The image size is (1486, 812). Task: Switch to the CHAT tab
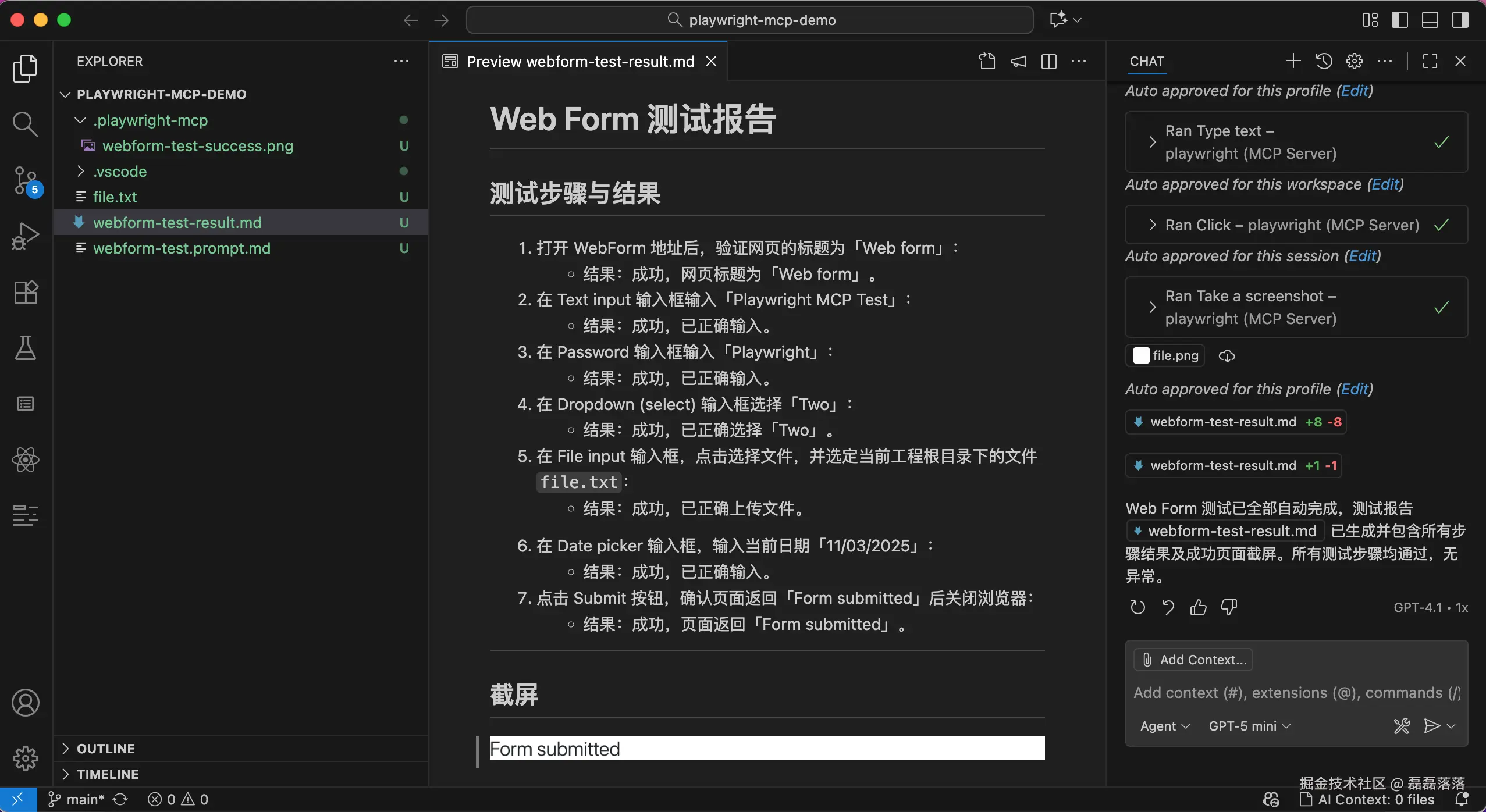click(x=1147, y=60)
